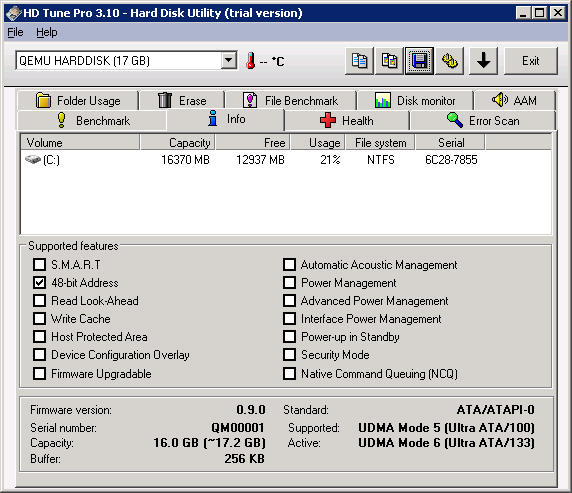
Task: Switch to the Error Scan tab
Action: [x=482, y=120]
